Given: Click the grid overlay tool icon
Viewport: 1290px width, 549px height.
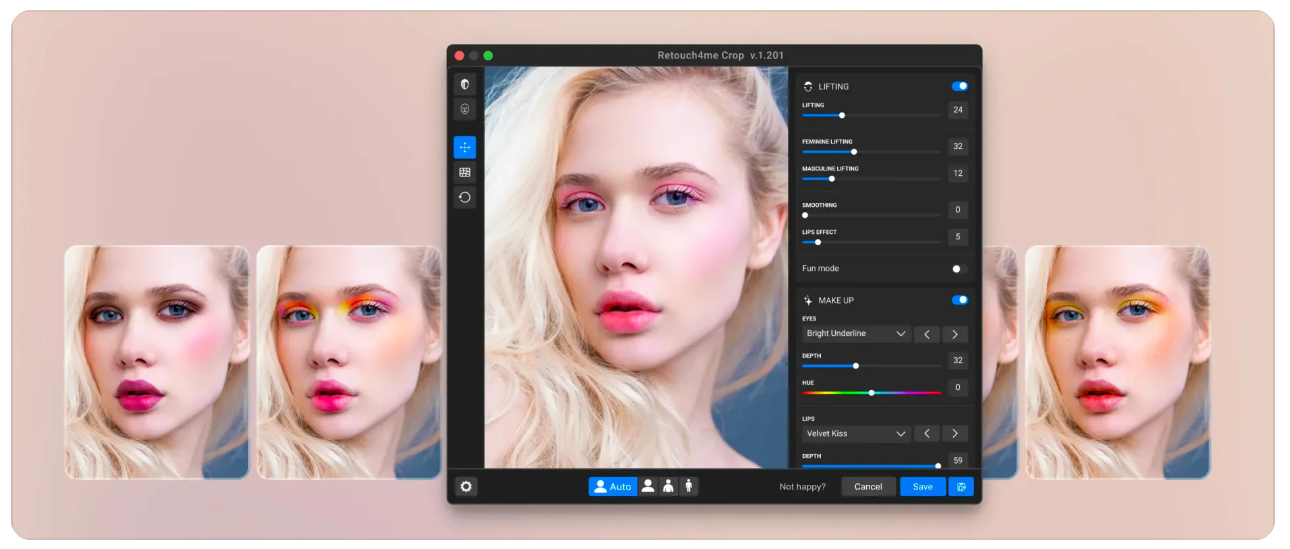Looking at the screenshot, I should point(465,172).
